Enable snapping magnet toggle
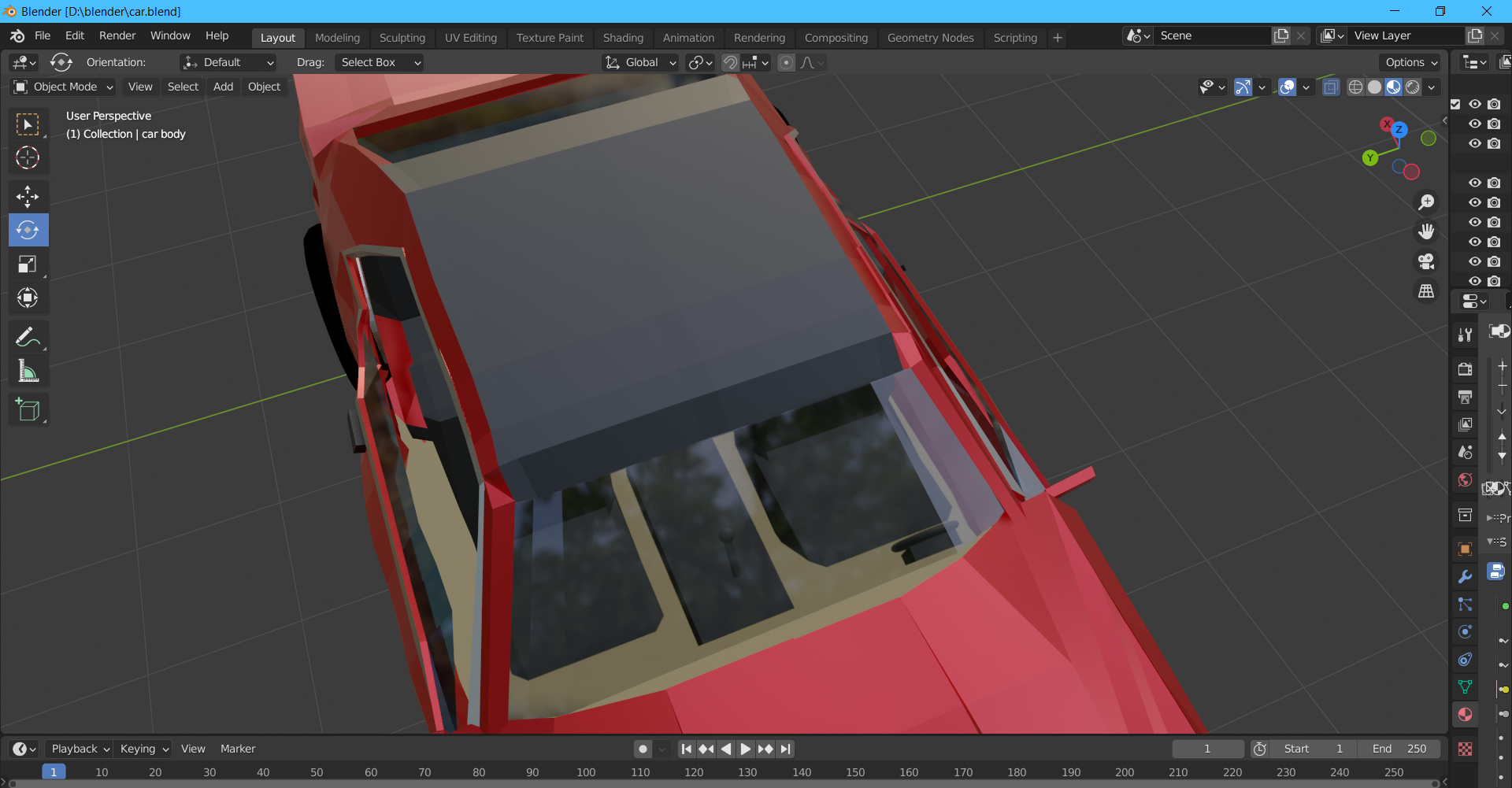 [x=730, y=63]
